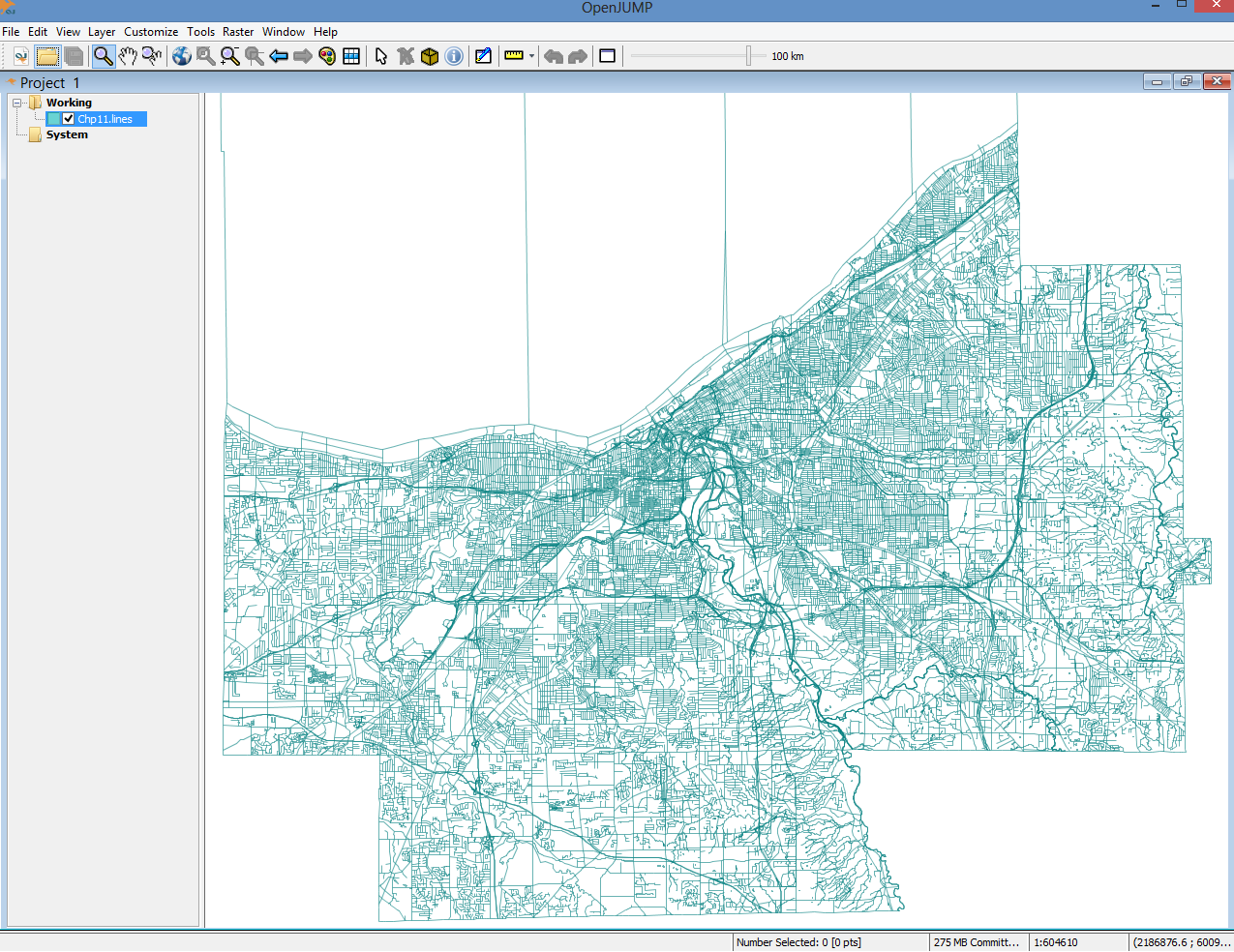Select the System category folder

[67, 134]
